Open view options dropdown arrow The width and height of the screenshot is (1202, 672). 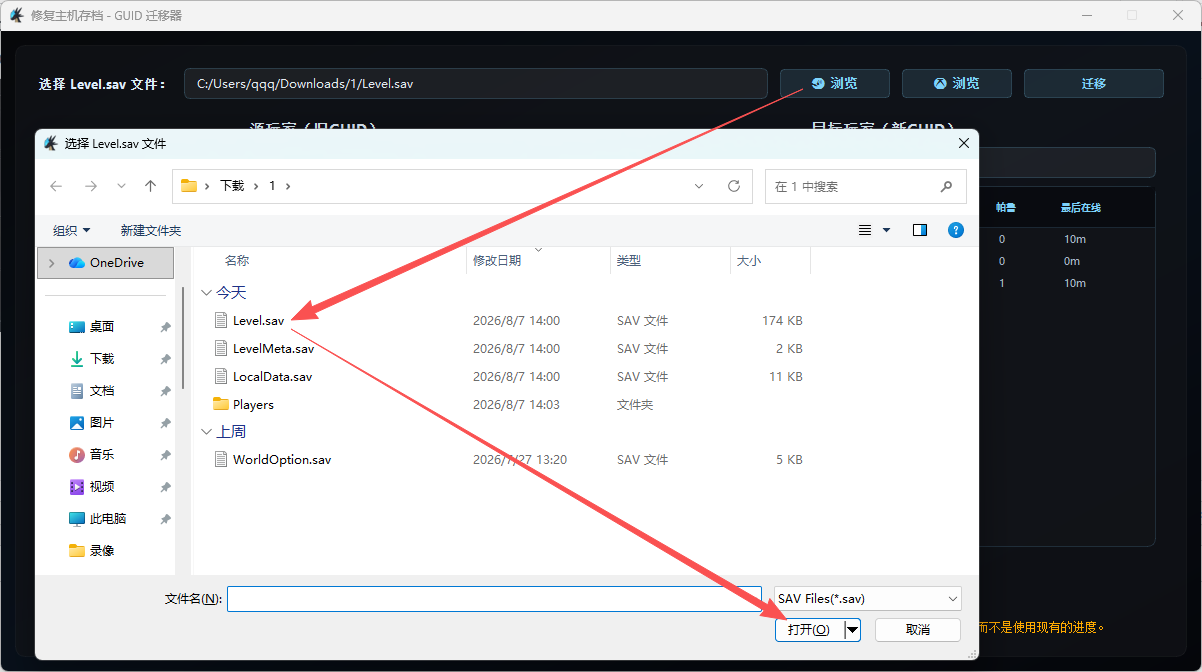point(886,230)
